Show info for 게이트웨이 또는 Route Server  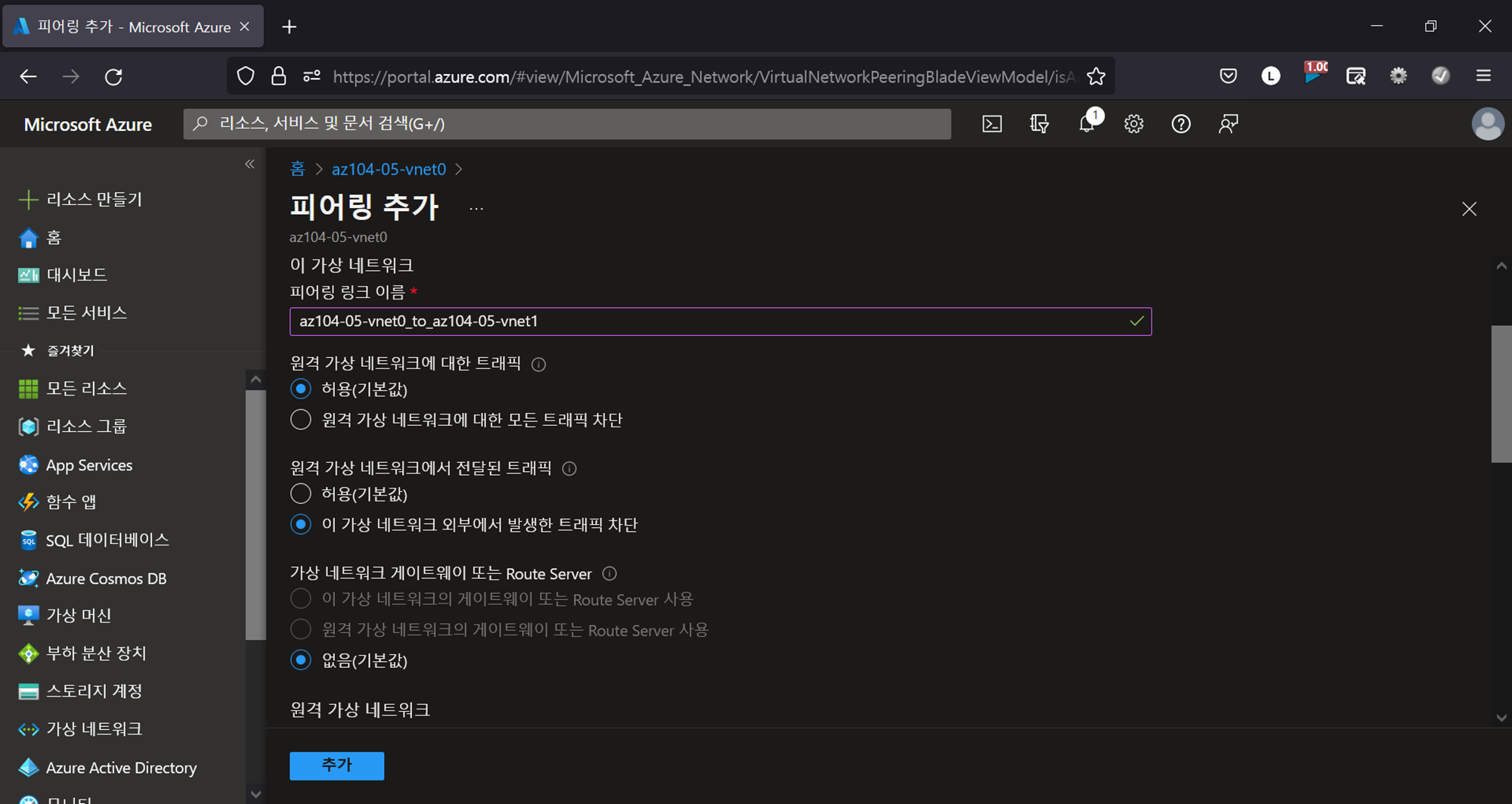pos(609,574)
